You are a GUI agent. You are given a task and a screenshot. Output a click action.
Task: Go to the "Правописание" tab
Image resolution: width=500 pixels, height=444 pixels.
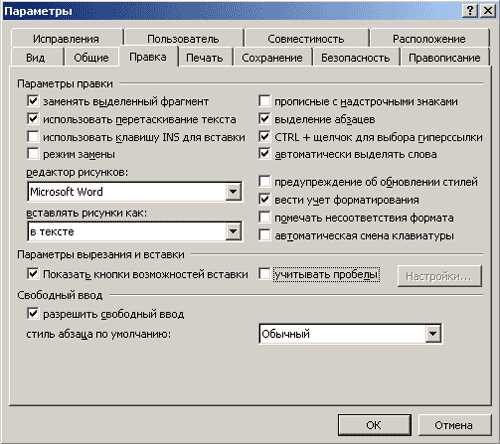444,57
